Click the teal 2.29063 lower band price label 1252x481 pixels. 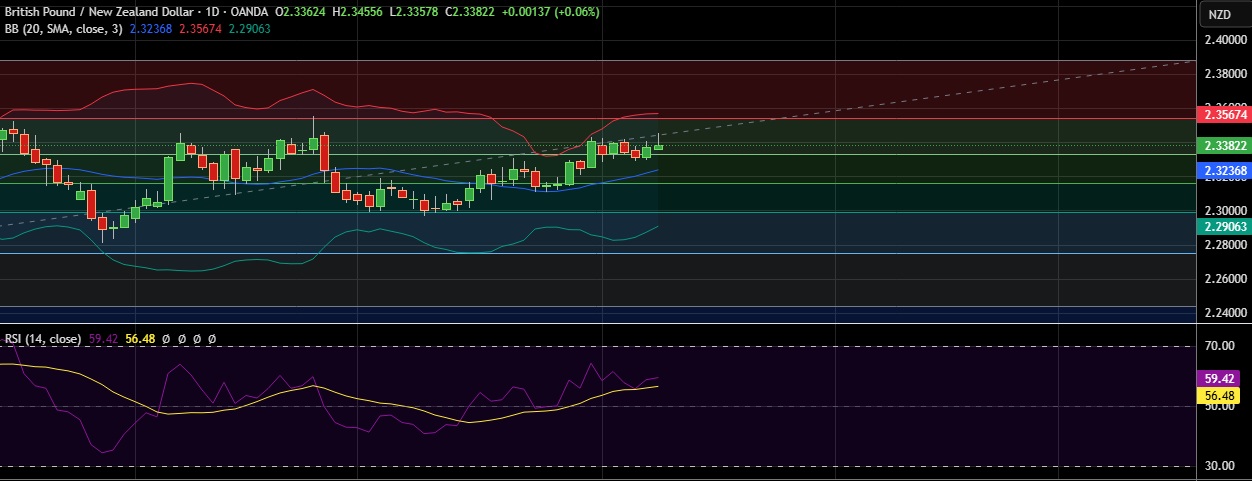1224,227
